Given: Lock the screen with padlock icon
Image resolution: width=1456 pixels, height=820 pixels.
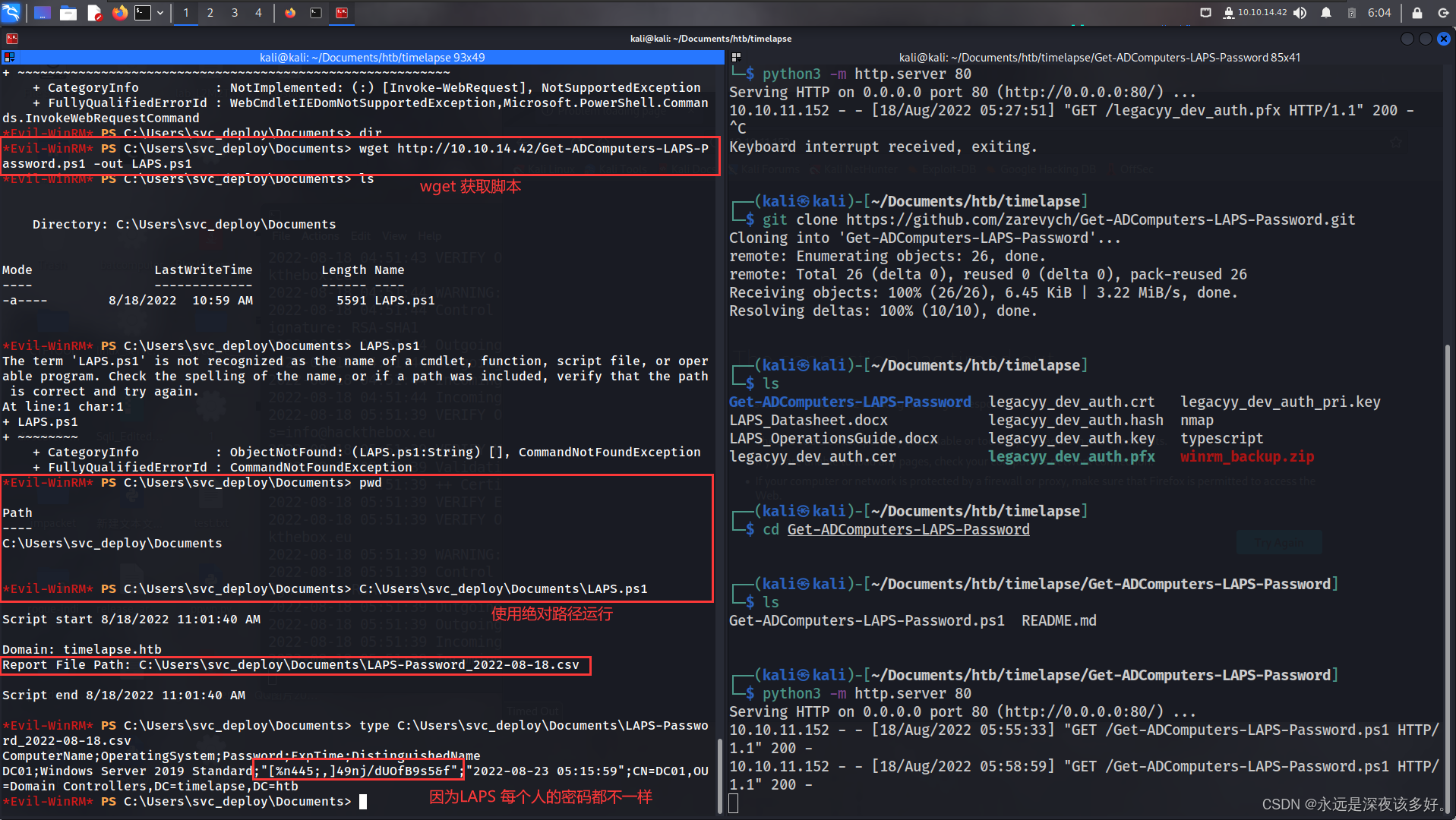Looking at the screenshot, I should [1417, 13].
